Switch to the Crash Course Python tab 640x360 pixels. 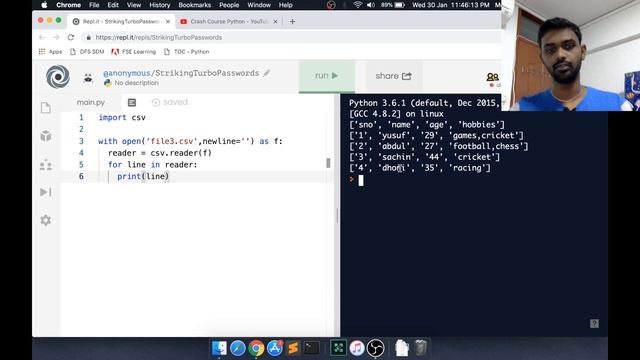point(229,22)
